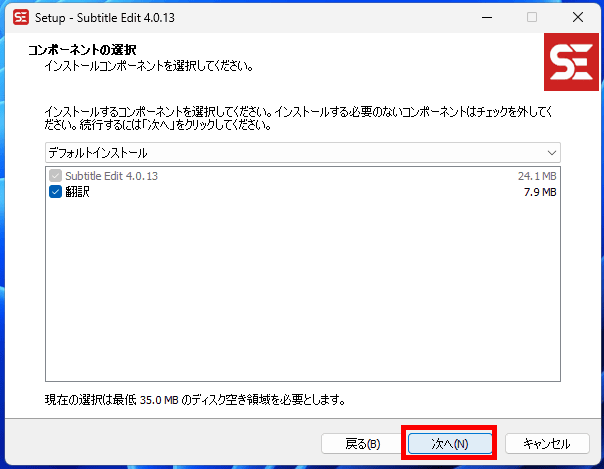Go back with the 戻る(B) button
Screen dimensions: 604x469
click(x=362, y=444)
